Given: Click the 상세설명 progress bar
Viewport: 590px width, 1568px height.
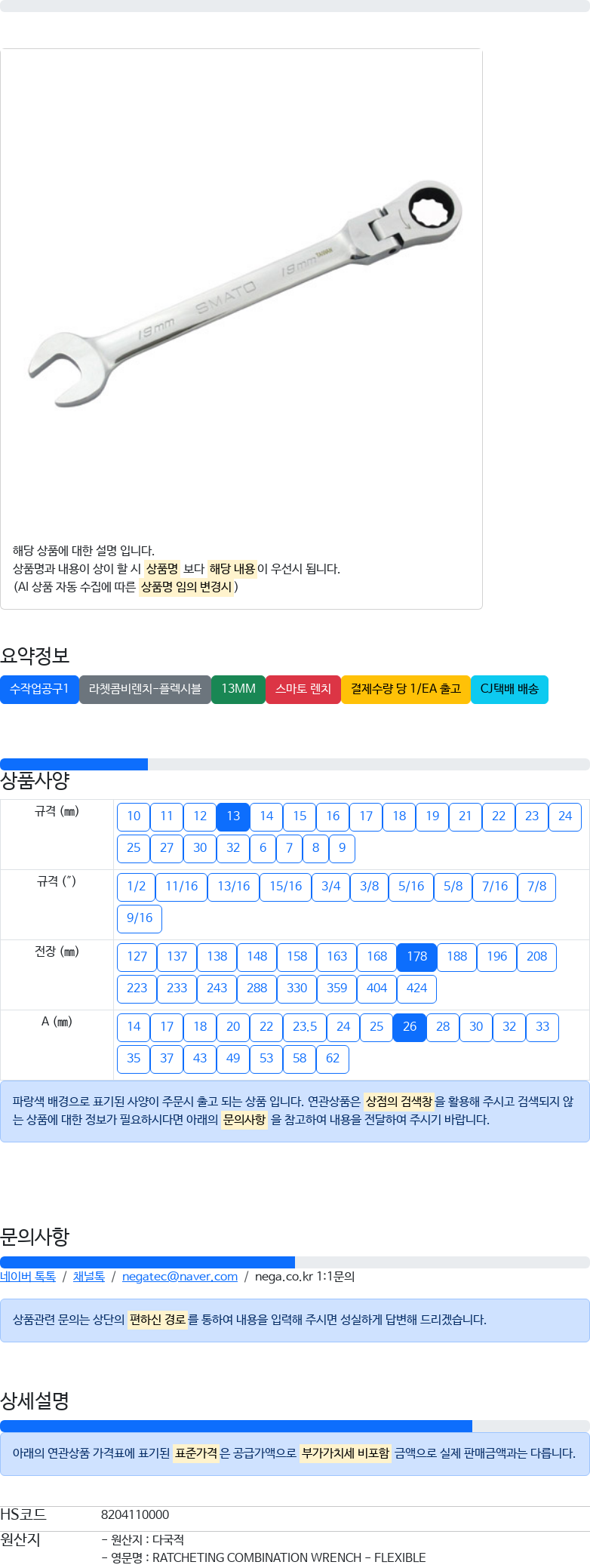Looking at the screenshot, I should point(295,1426).
